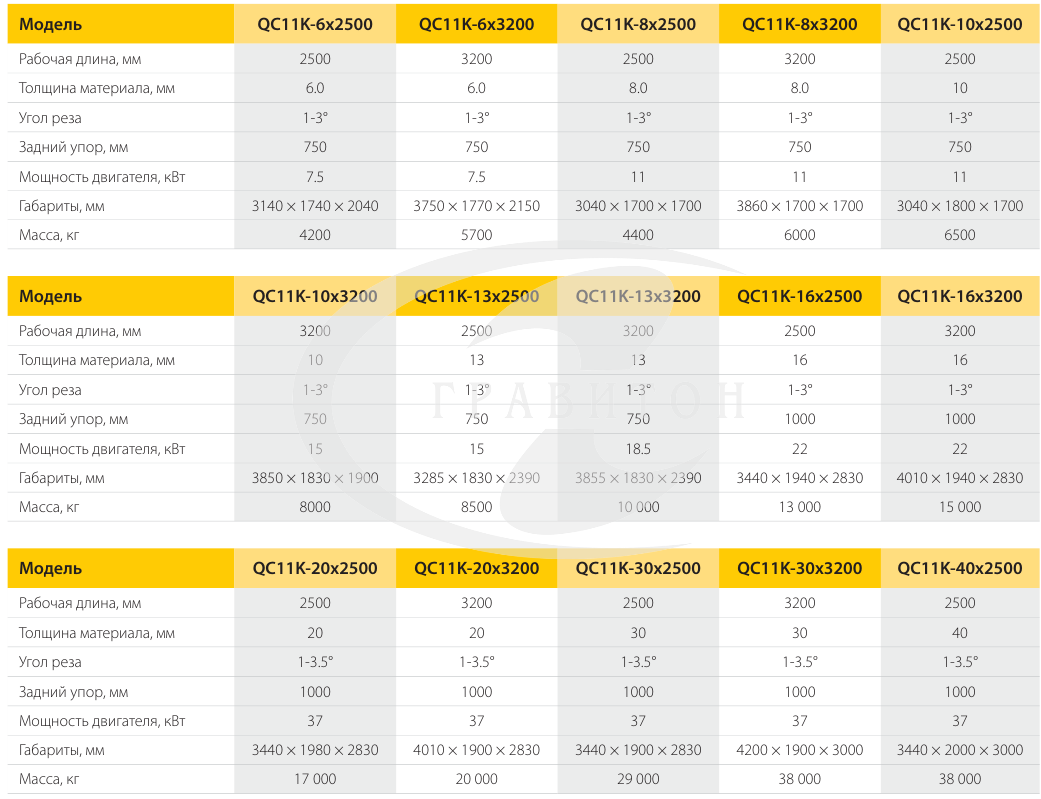Select the QC11K-8x3200 model header
Image resolution: width=1041 pixels, height=799 pixels.
(799, 25)
